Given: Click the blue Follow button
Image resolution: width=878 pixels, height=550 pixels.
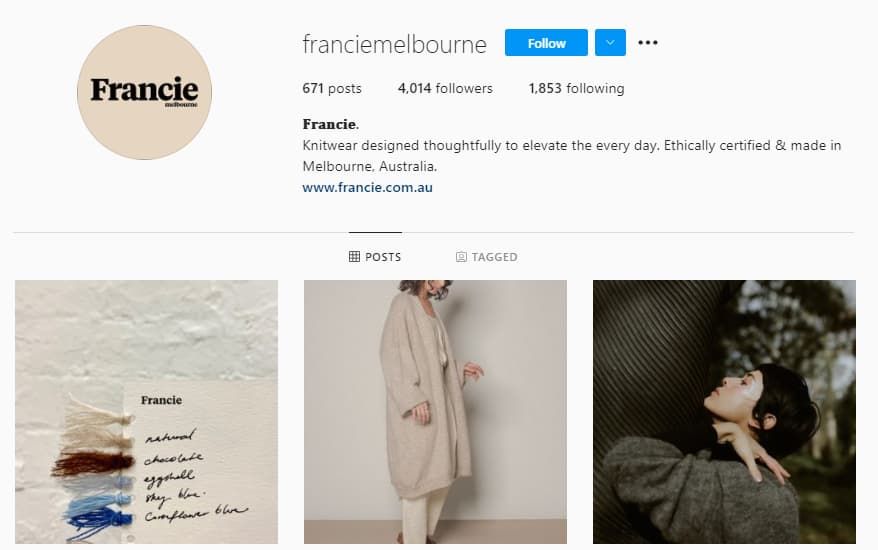Looking at the screenshot, I should click(546, 43).
